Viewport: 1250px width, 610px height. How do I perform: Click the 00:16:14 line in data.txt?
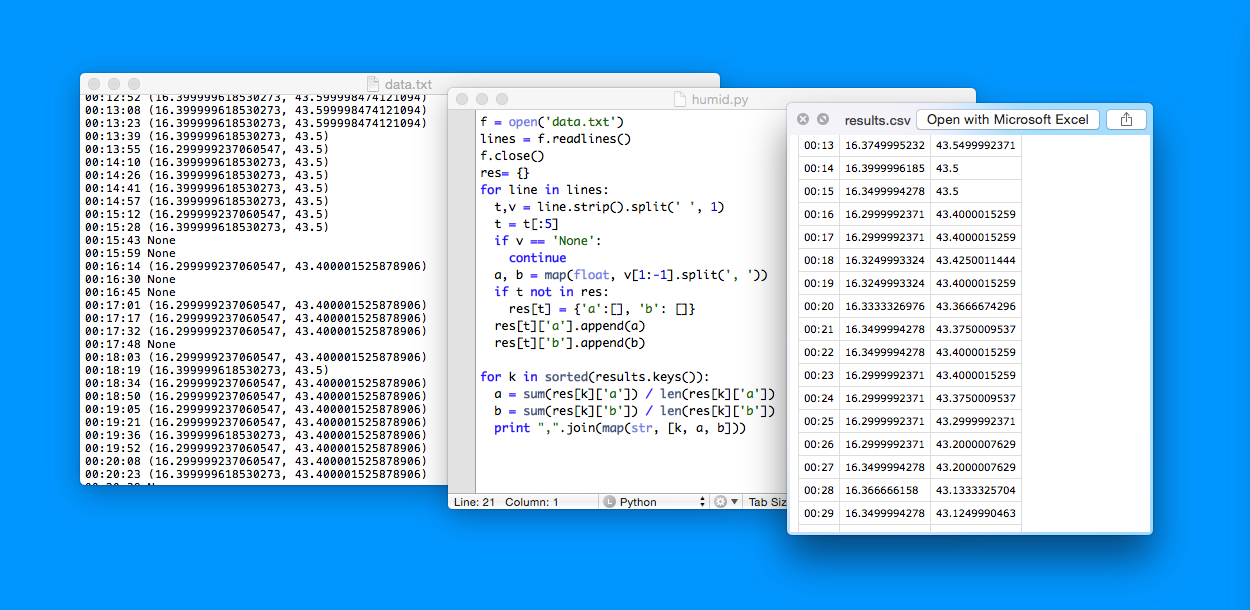(256, 266)
